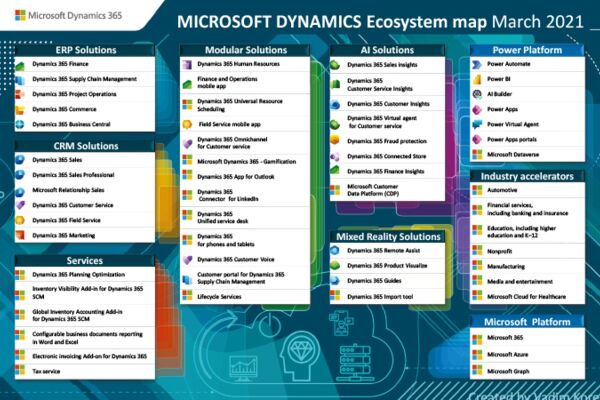Click Dynamics 365 Planning Optimization text
This screenshot has height=400, width=600.
78,274
